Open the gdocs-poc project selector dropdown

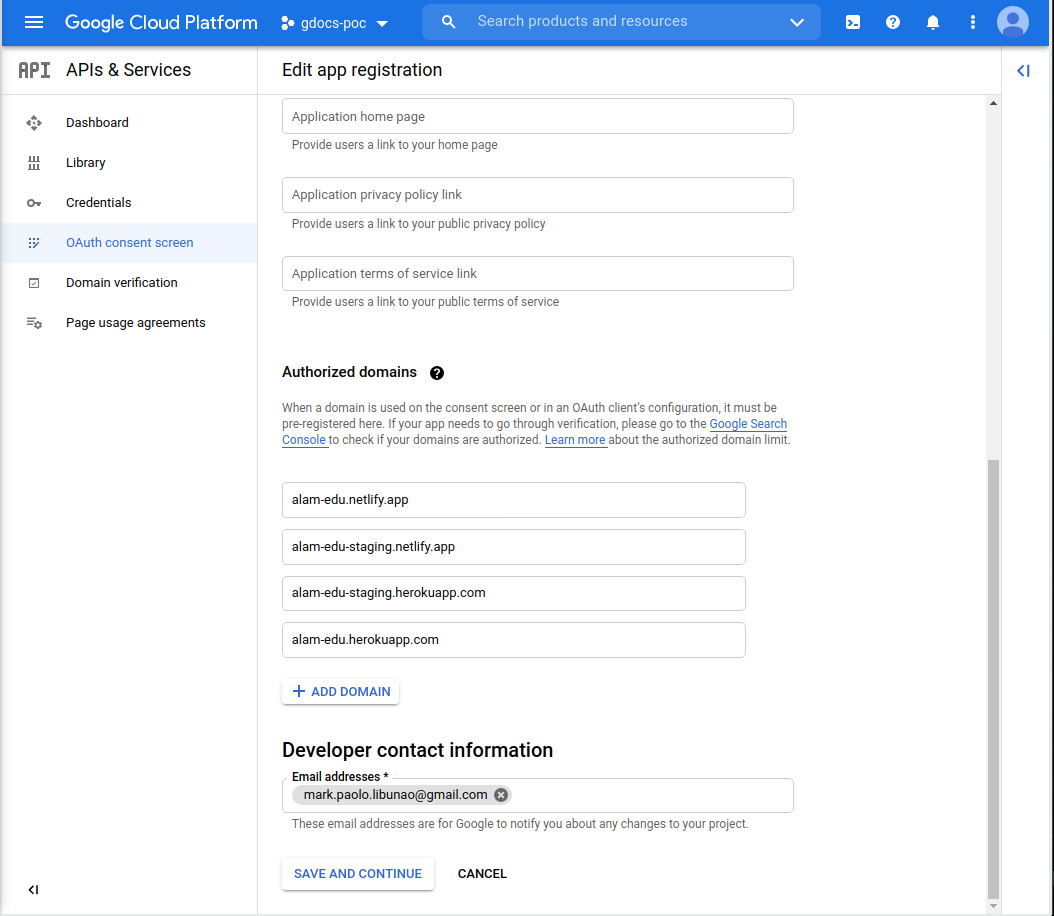click(335, 23)
